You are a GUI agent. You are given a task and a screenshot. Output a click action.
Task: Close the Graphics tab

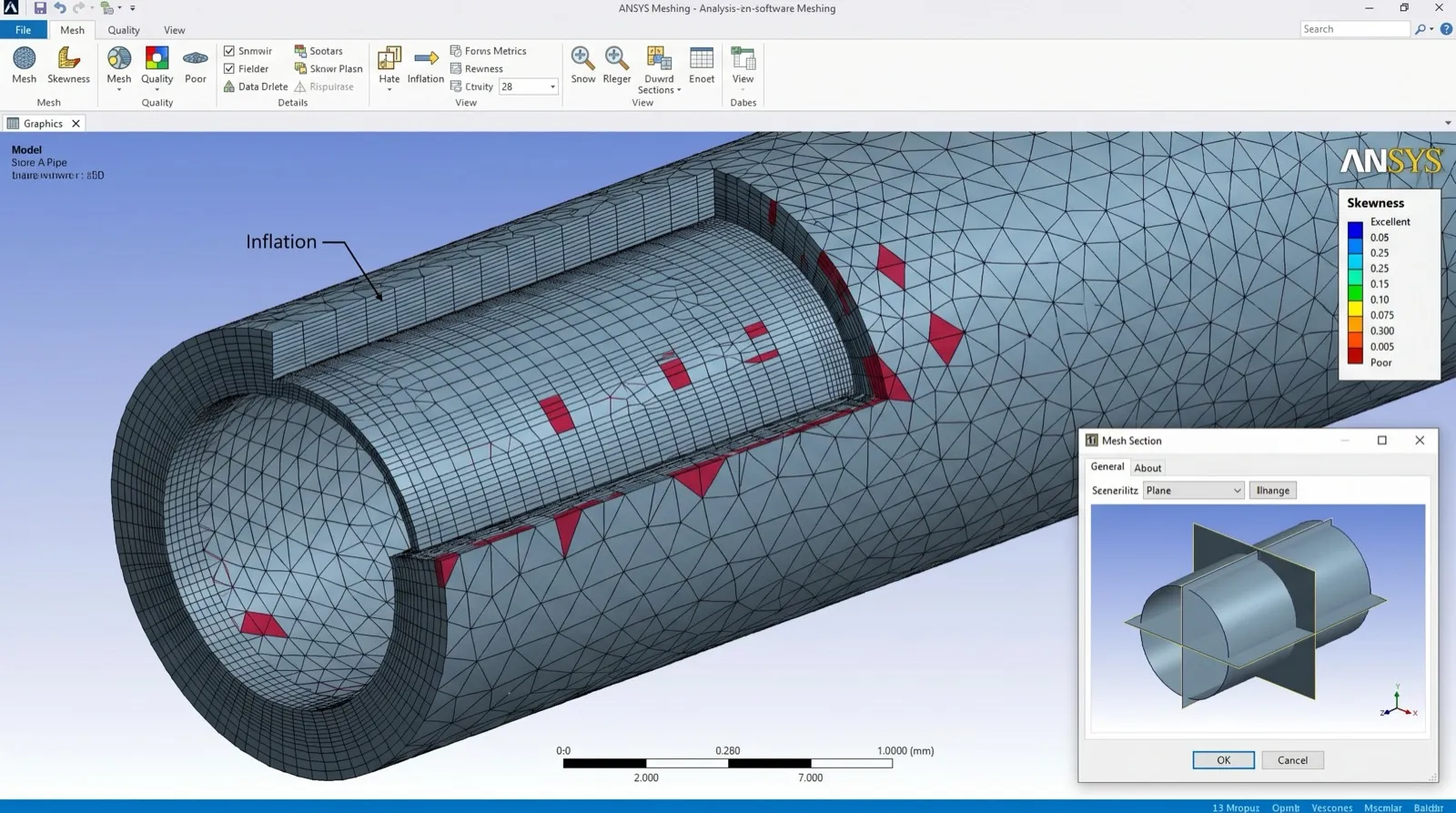[76, 123]
